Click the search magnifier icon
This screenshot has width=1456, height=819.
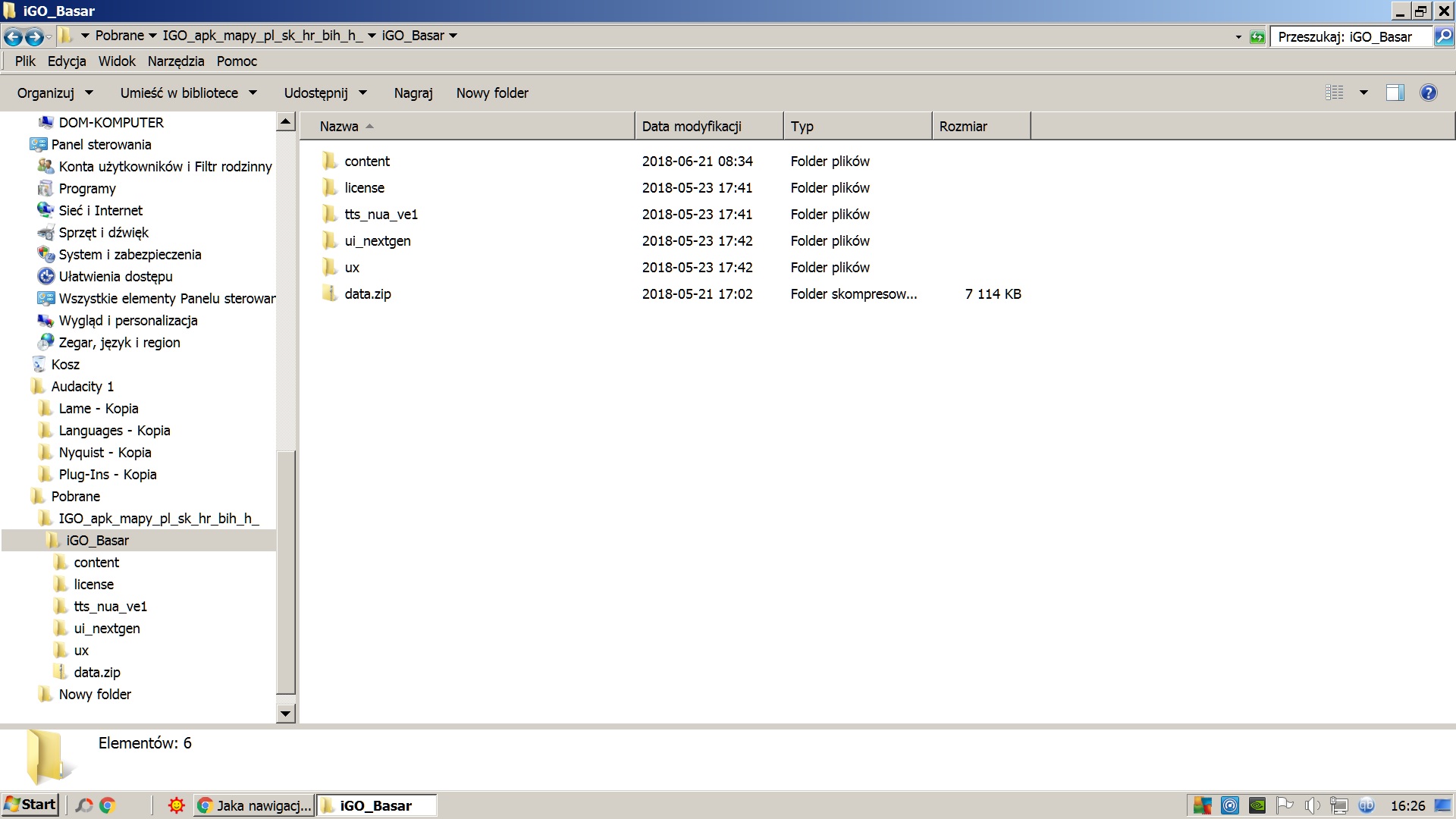[x=1444, y=36]
